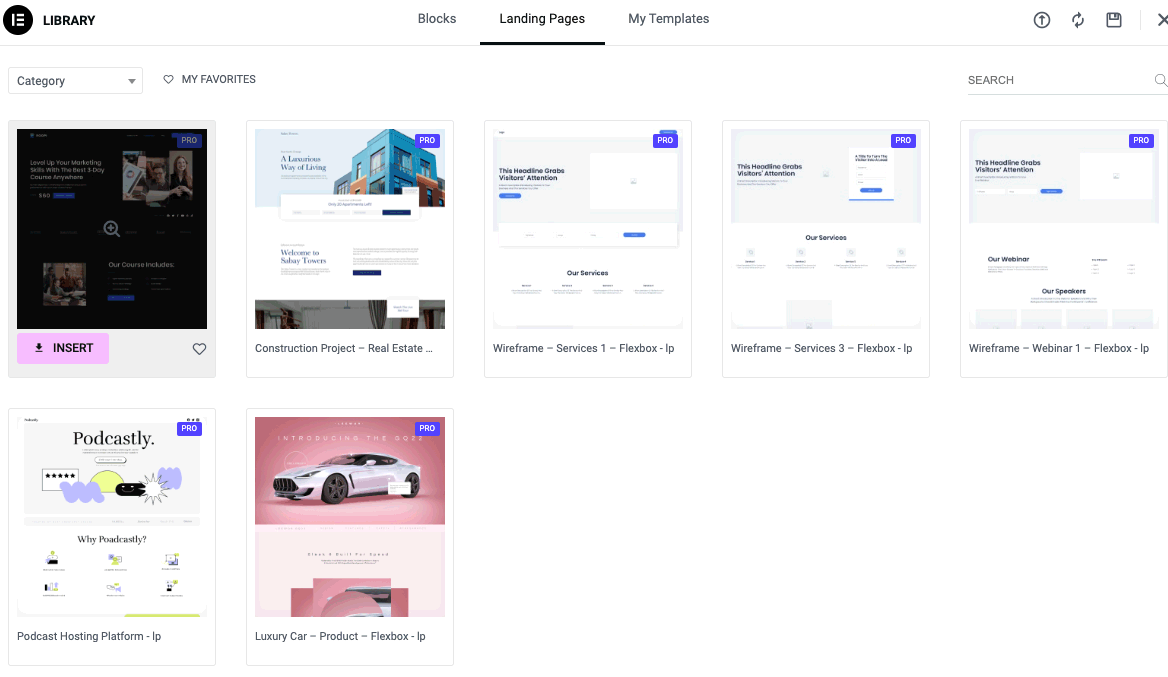Click the save template floppy icon
The width and height of the screenshot is (1168, 677).
coord(1114,20)
